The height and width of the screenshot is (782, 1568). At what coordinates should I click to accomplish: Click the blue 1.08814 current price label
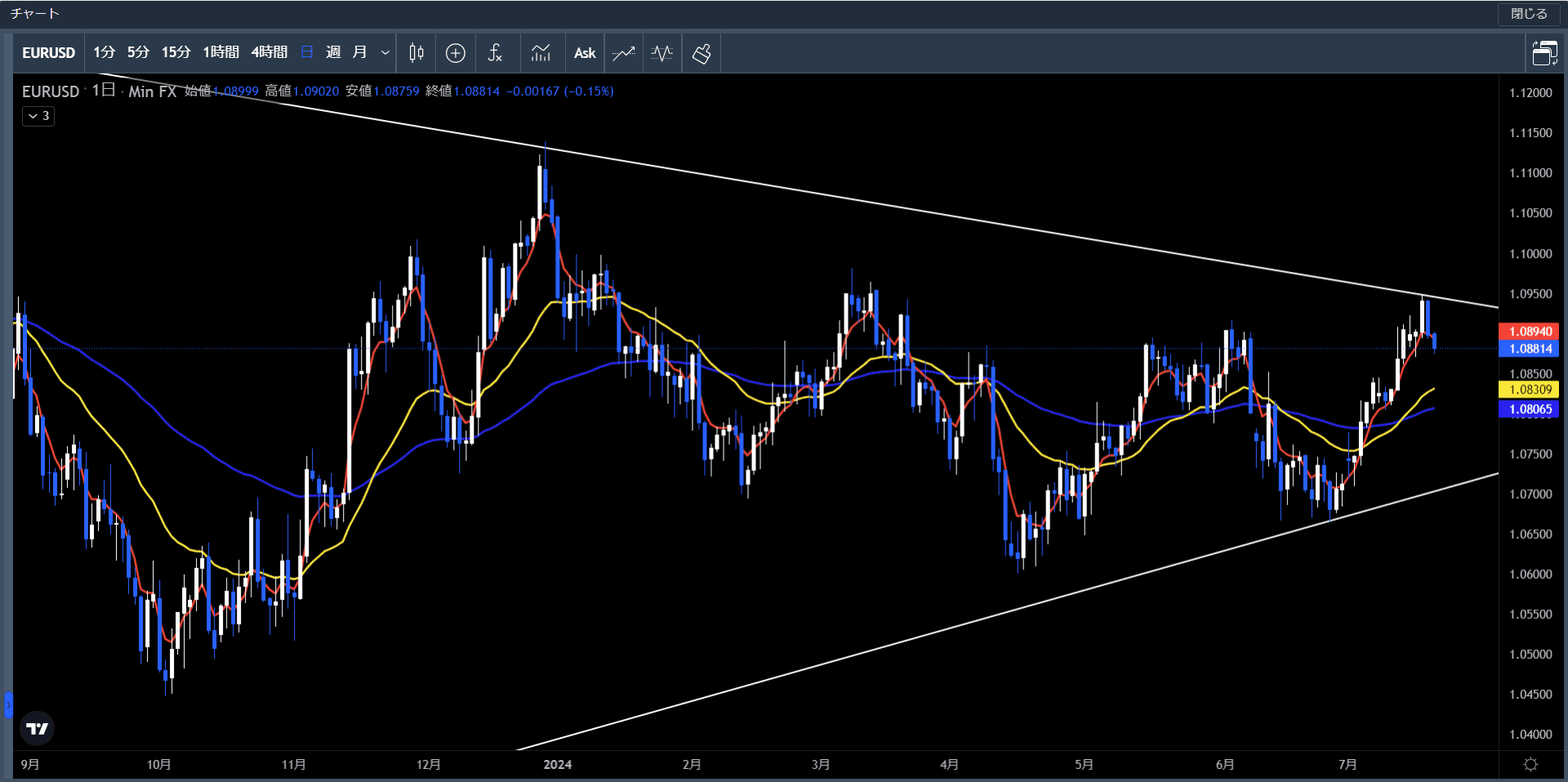pyautogui.click(x=1530, y=349)
